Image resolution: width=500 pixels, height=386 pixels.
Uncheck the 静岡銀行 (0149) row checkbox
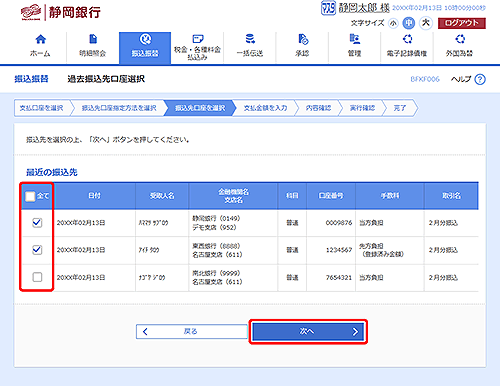(x=37, y=222)
